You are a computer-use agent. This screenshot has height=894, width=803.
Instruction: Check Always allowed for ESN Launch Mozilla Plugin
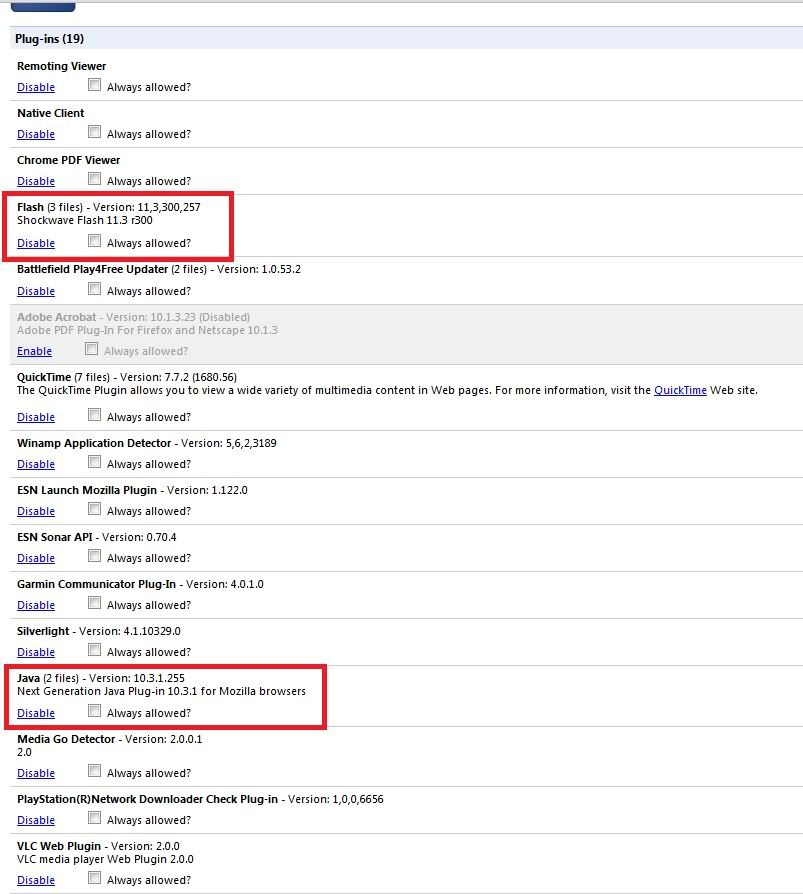[95, 509]
